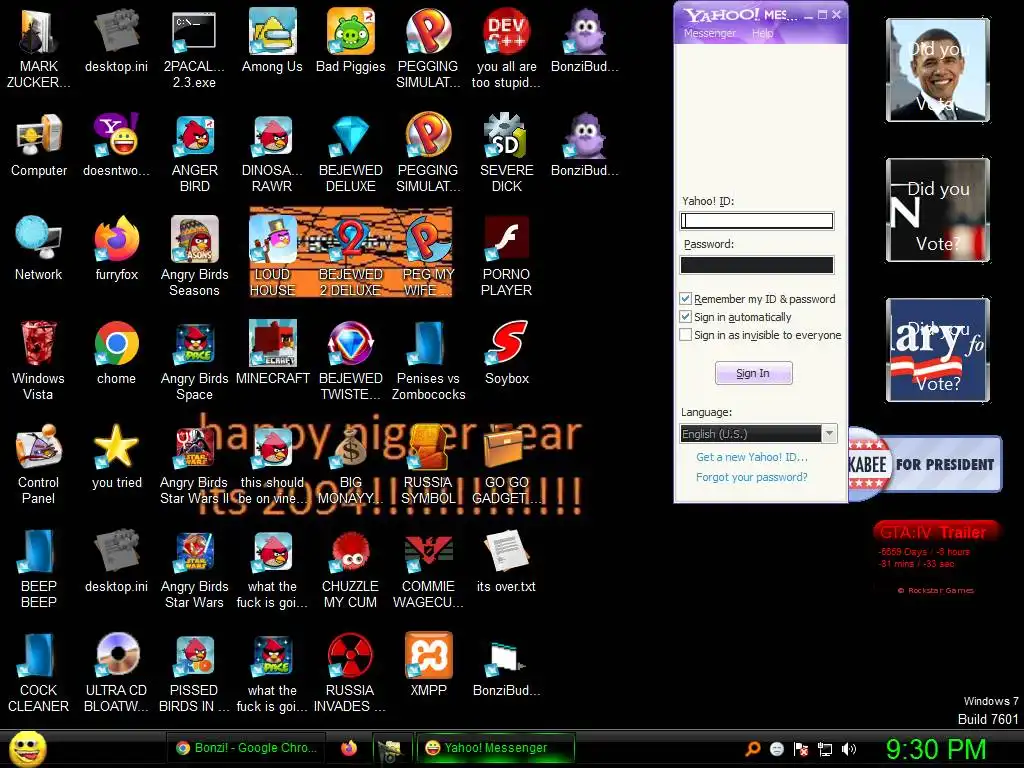Activate the Yahoo! Messenger taskbar button

pos(496,748)
